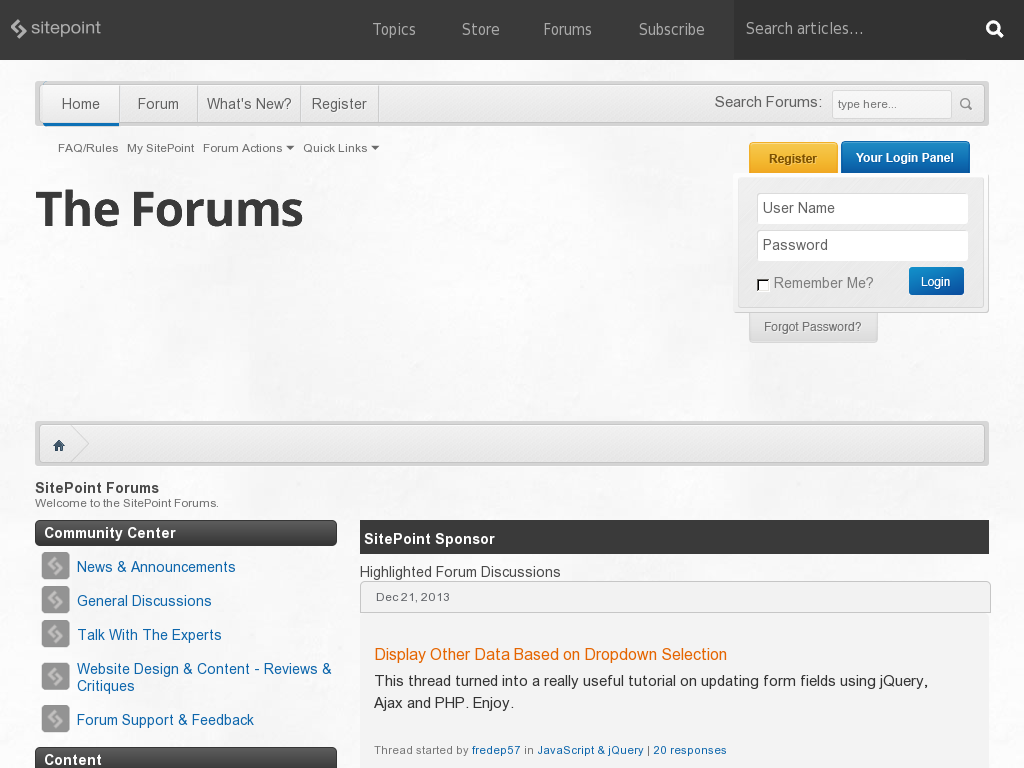Select the What's New? tab
The image size is (1024, 768).
(x=249, y=104)
